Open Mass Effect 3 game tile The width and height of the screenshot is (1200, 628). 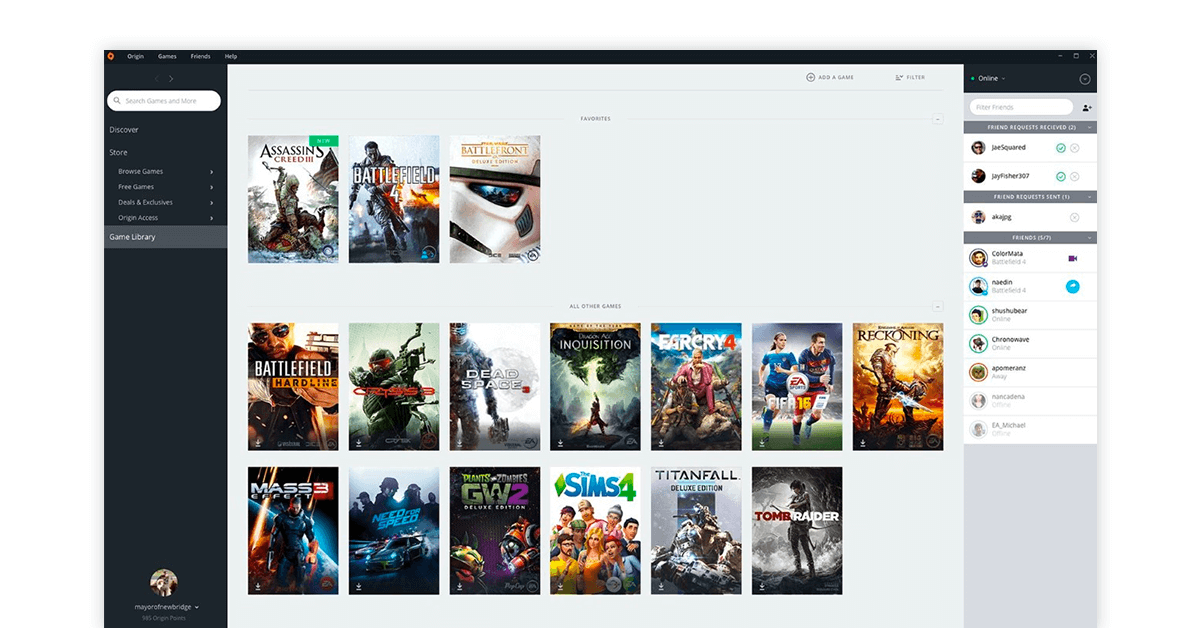[x=293, y=531]
